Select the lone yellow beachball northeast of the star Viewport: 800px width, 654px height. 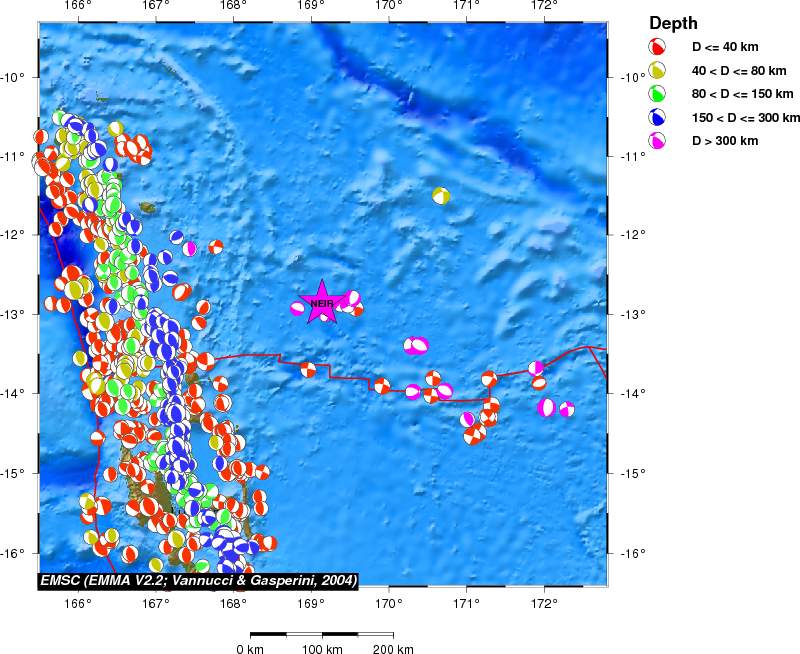point(441,195)
